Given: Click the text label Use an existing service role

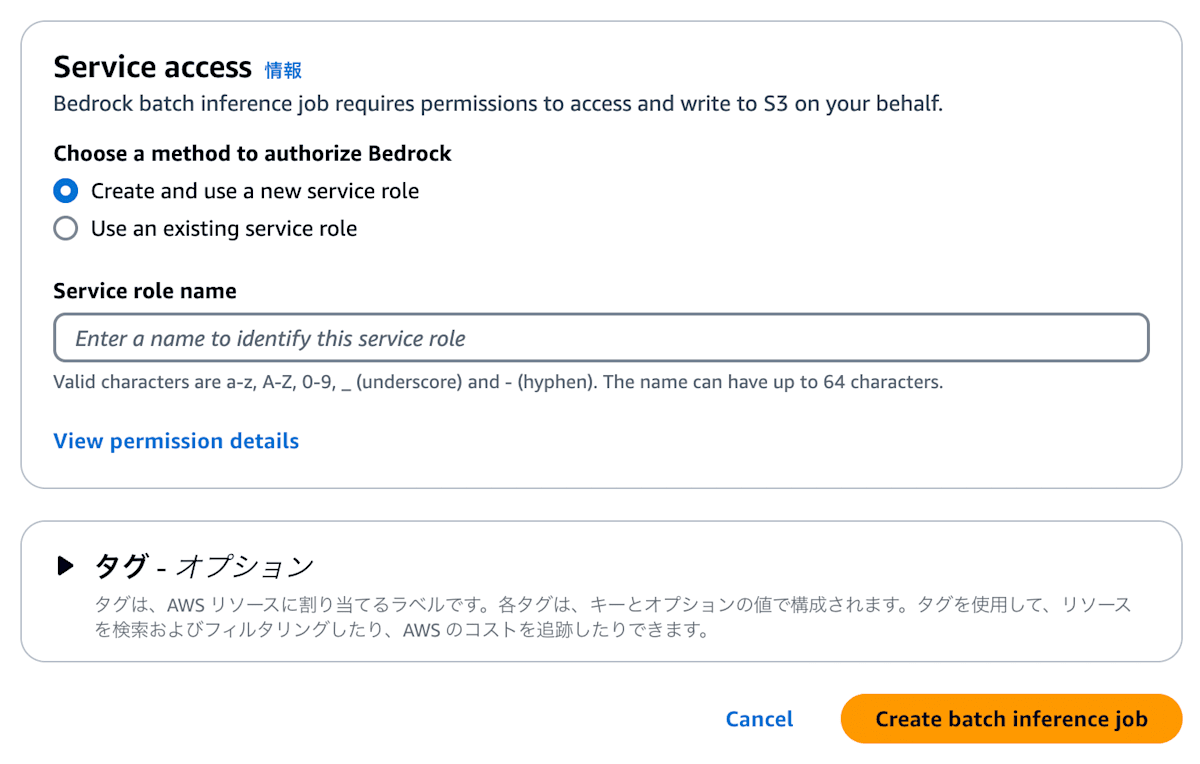Looking at the screenshot, I should (x=224, y=229).
